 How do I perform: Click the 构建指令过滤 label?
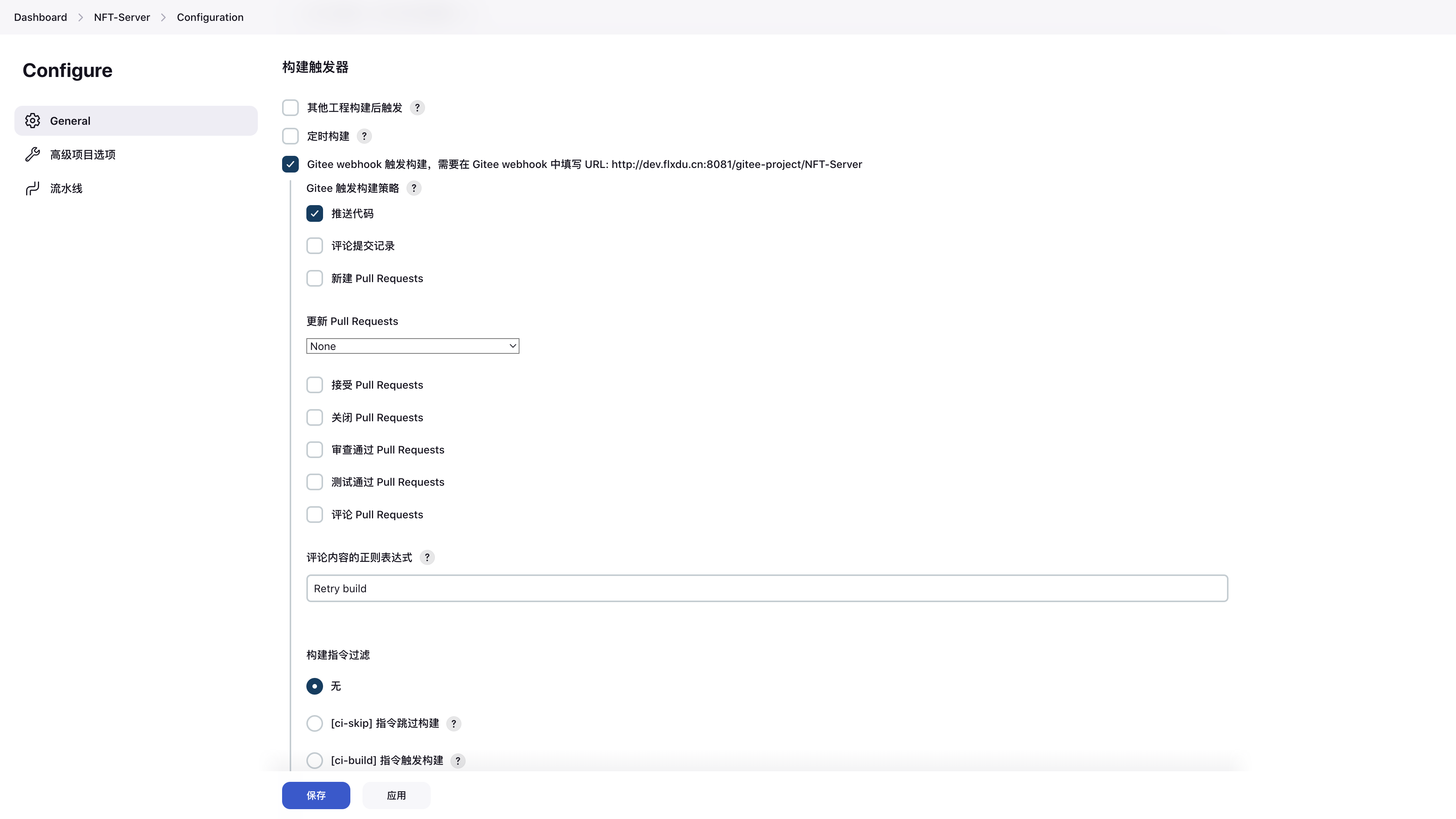338,655
